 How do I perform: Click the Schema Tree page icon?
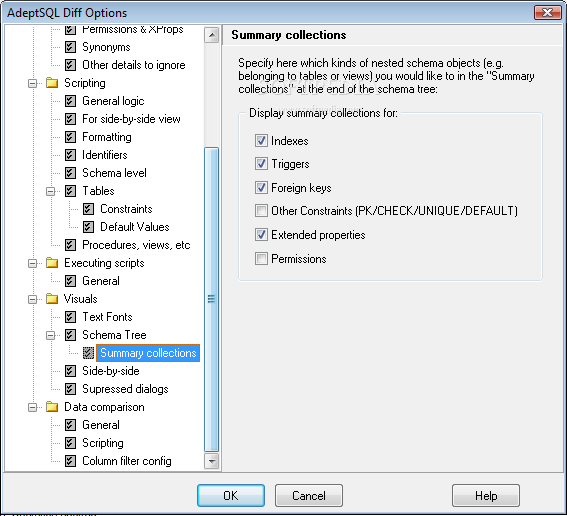pyautogui.click(x=70, y=335)
